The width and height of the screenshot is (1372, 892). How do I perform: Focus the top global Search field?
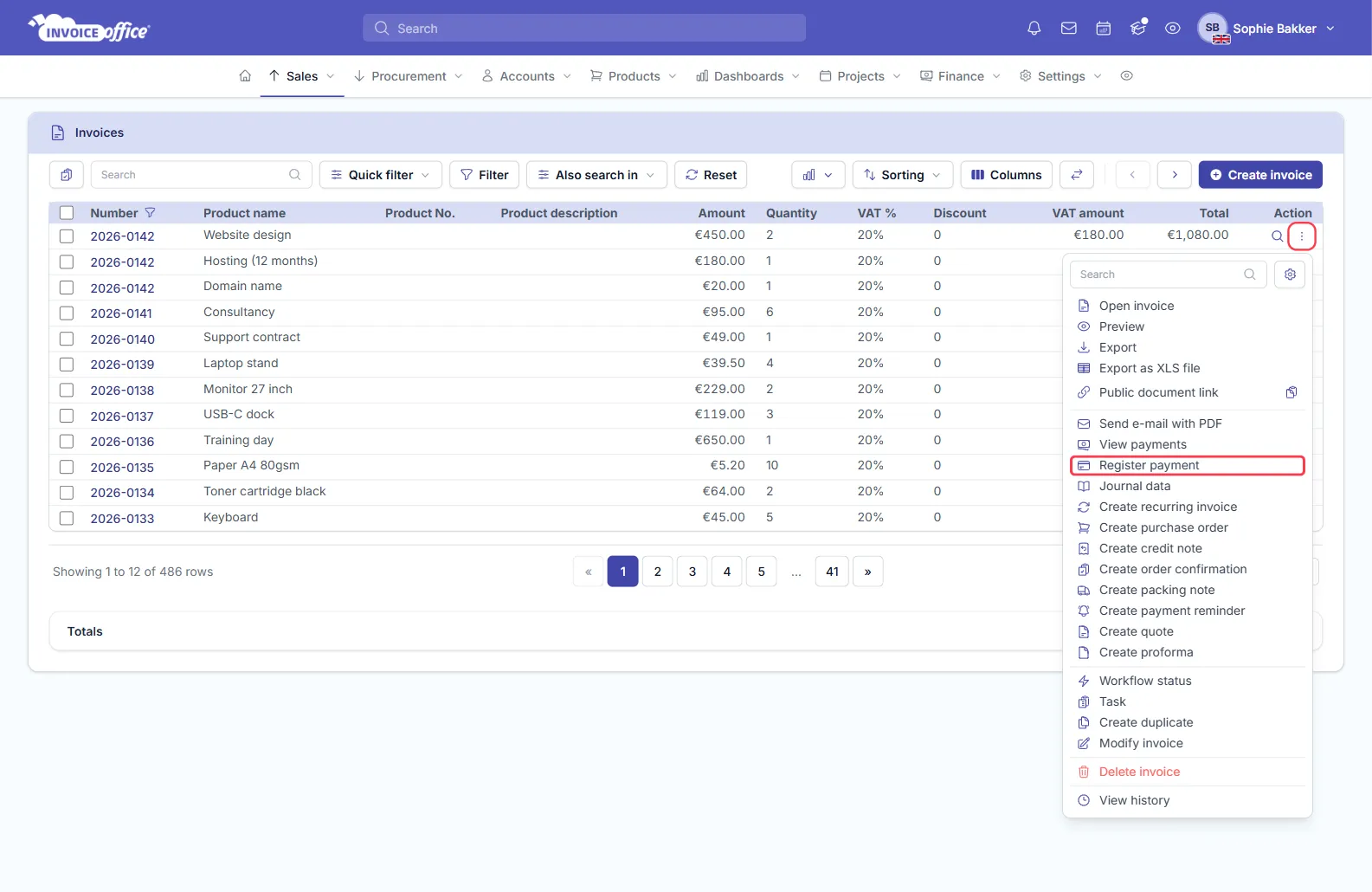pyautogui.click(x=584, y=29)
